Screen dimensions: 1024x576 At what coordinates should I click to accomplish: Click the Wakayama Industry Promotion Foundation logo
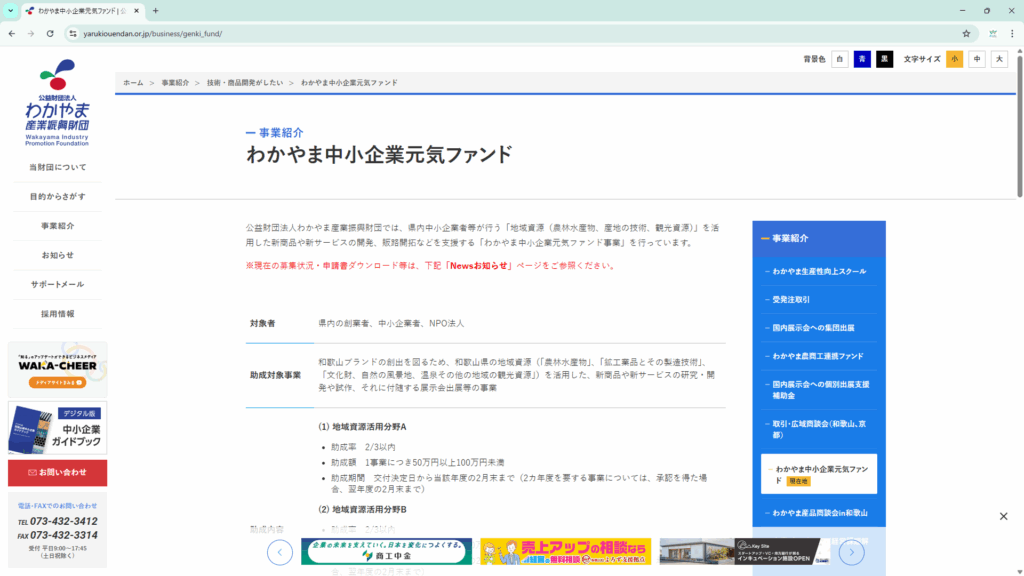pyautogui.click(x=57, y=103)
